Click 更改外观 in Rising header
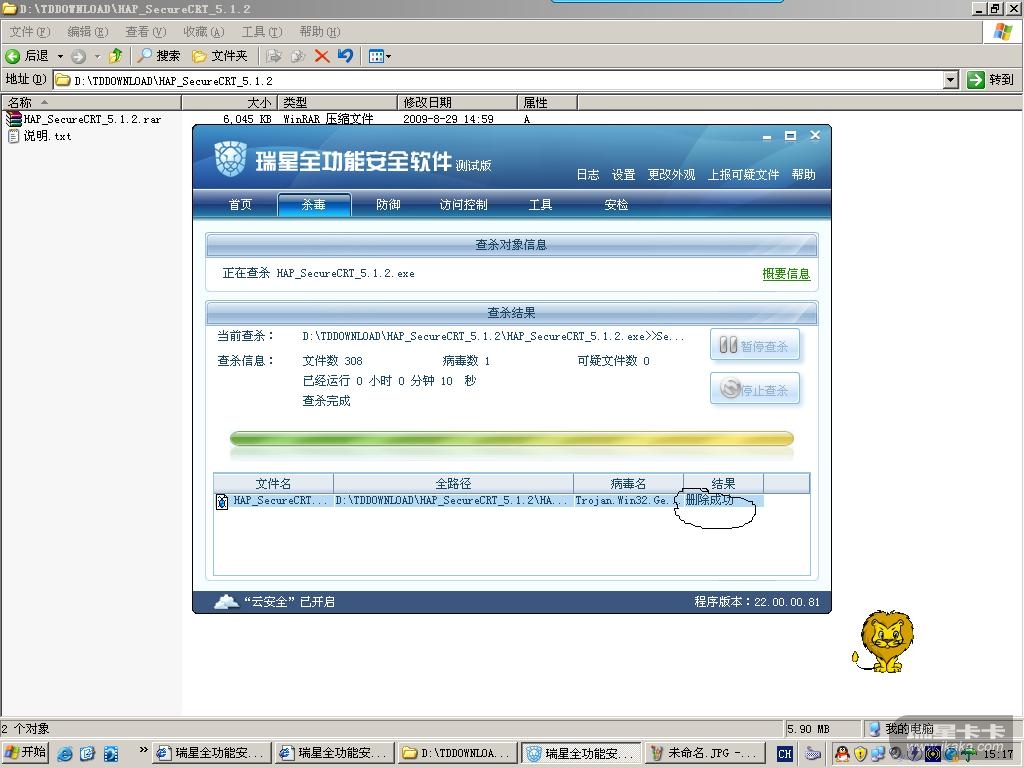This screenshot has width=1024, height=768. click(x=671, y=174)
